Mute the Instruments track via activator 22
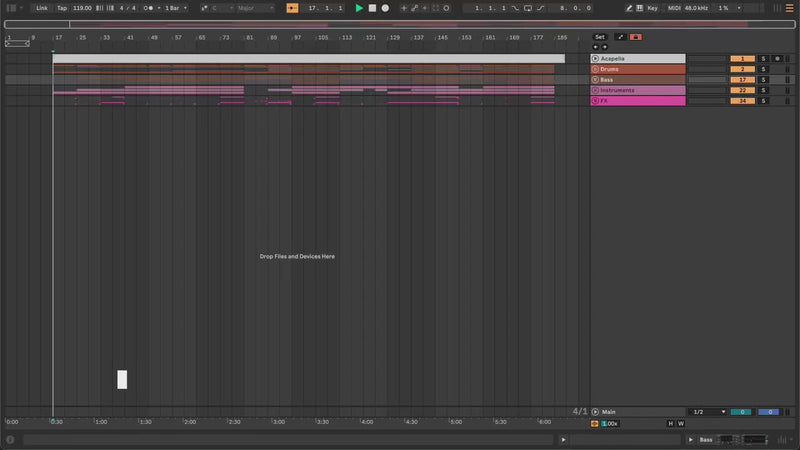 742,90
